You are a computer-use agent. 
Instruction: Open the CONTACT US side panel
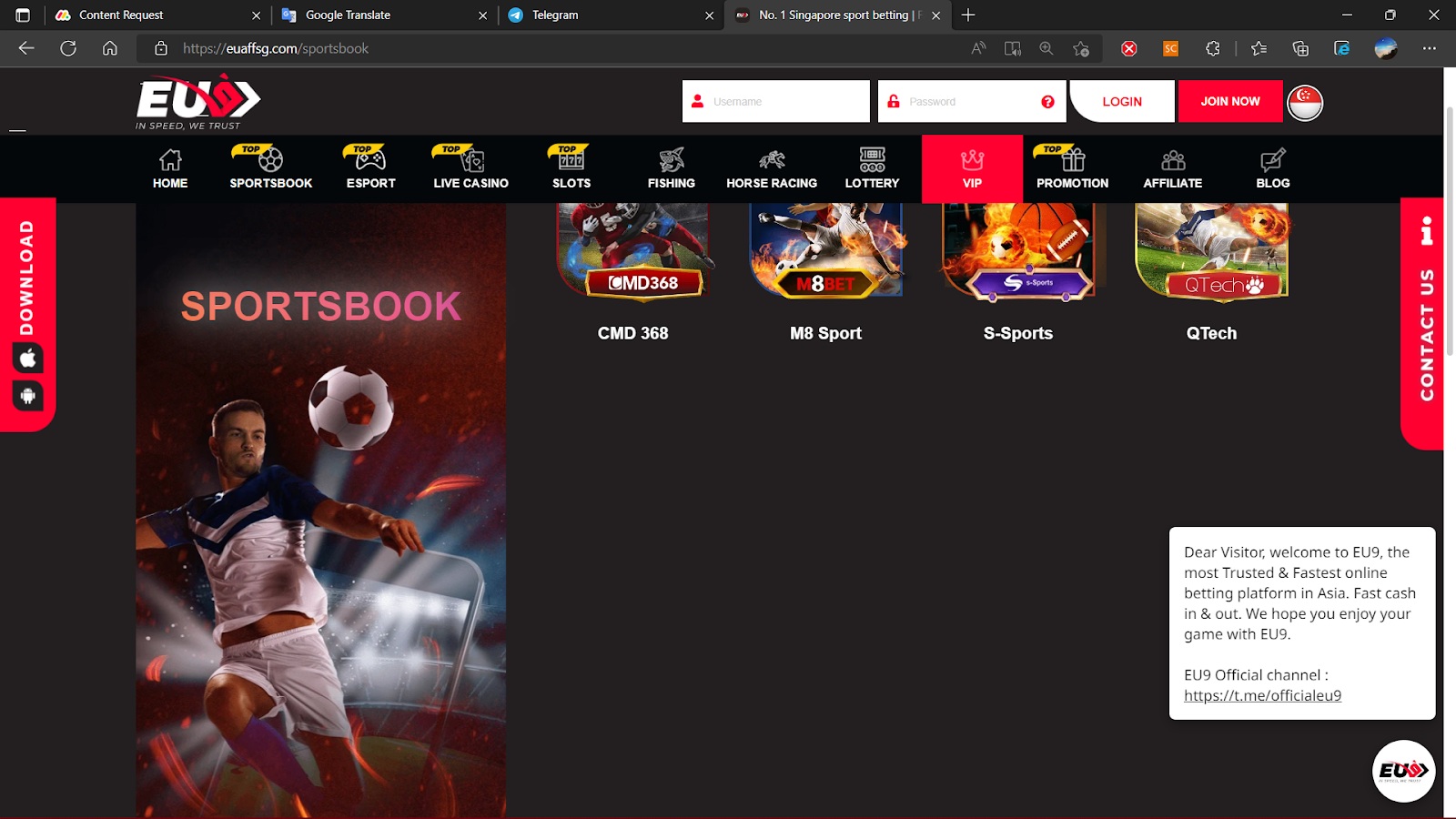[x=1423, y=324]
